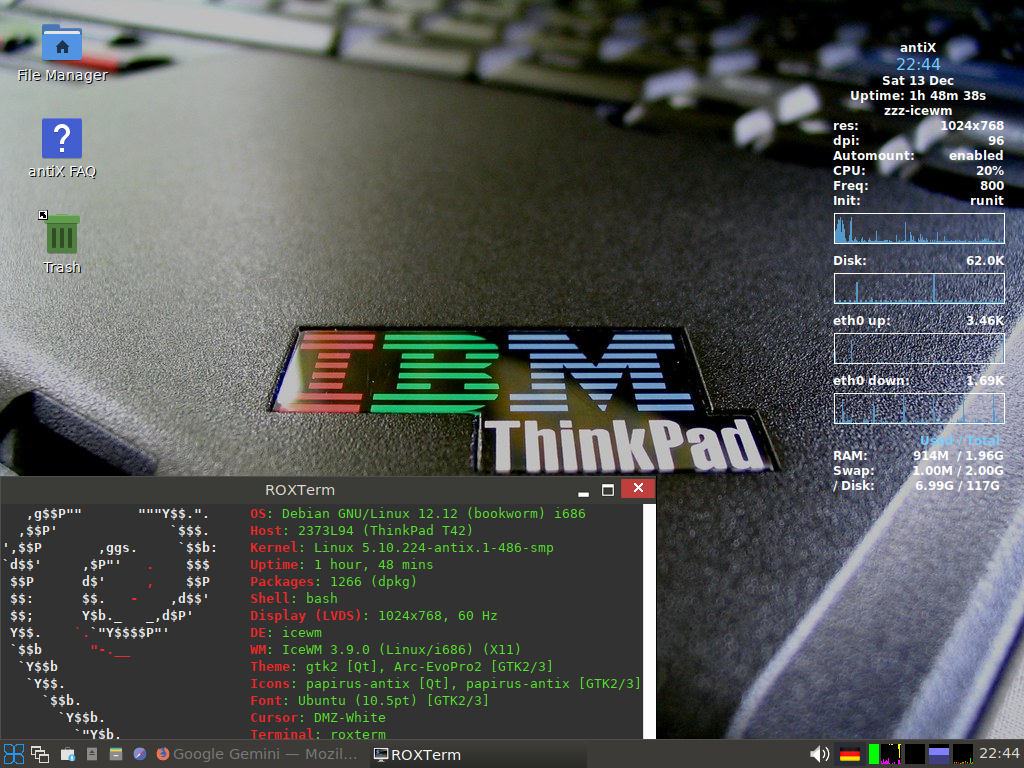1024x768 pixels.
Task: Click the solid green status monitor in tray
Action: [x=874, y=754]
